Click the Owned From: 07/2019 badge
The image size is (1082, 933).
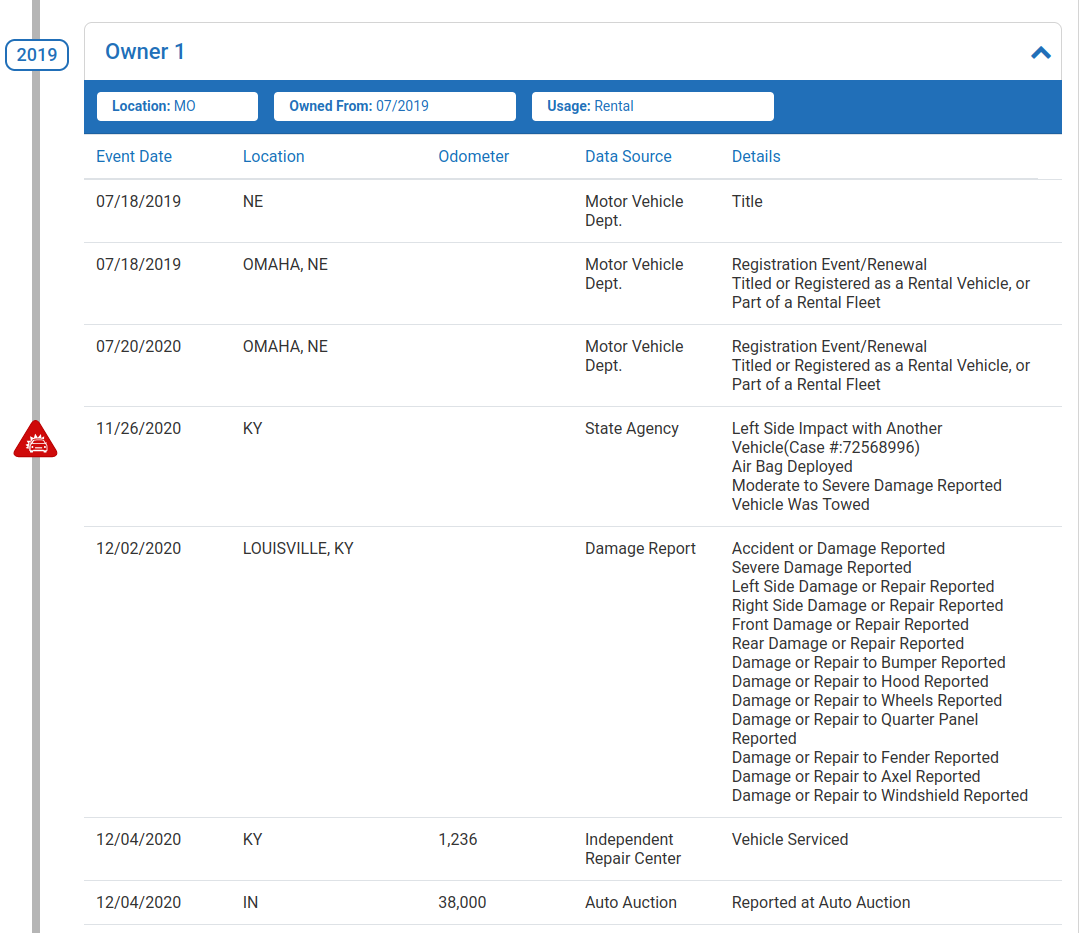[x=395, y=106]
